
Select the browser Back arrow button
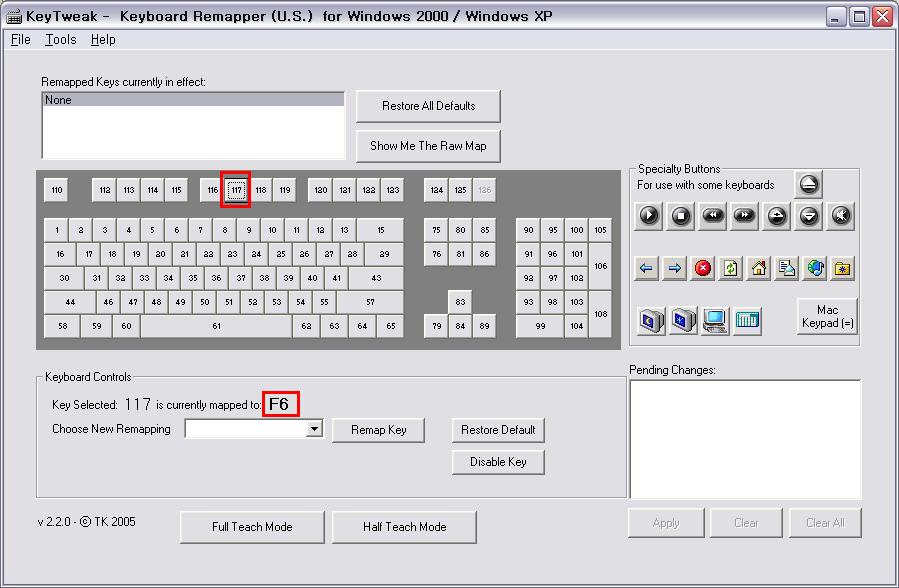point(646,268)
